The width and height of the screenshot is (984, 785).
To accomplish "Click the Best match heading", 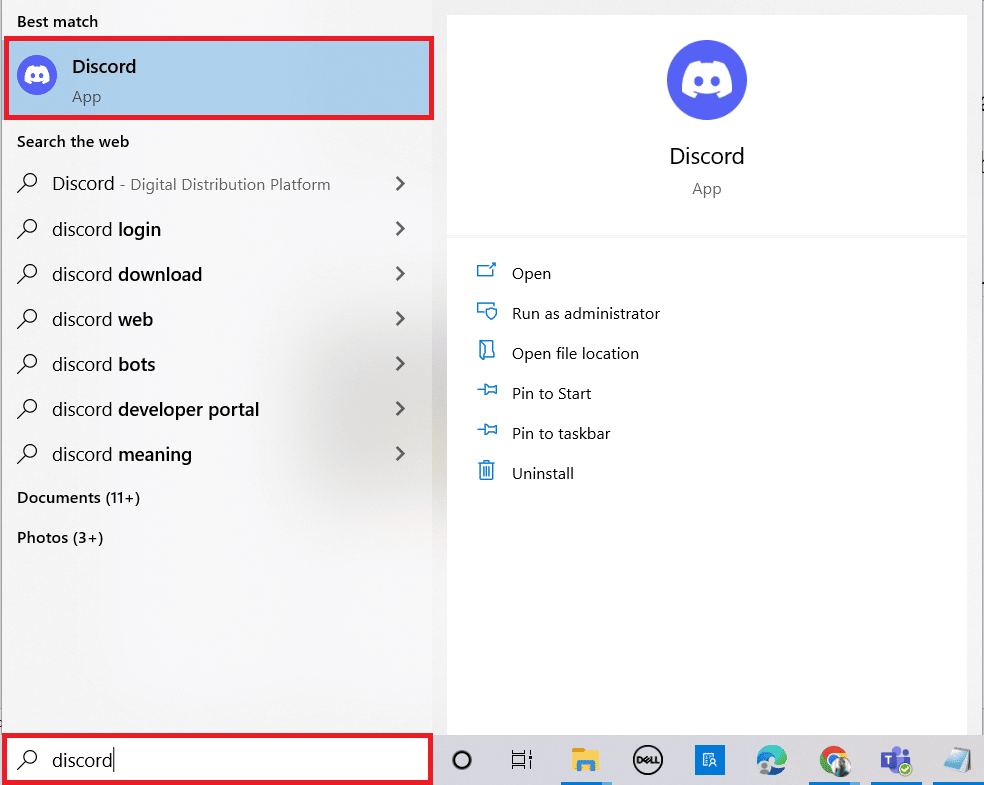I will click(57, 21).
